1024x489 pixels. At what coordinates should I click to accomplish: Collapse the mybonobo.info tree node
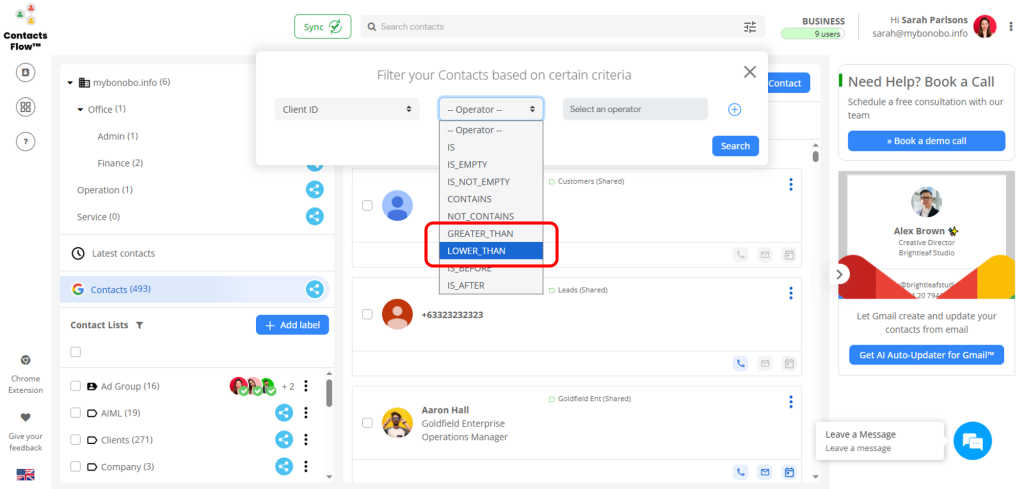(71, 82)
